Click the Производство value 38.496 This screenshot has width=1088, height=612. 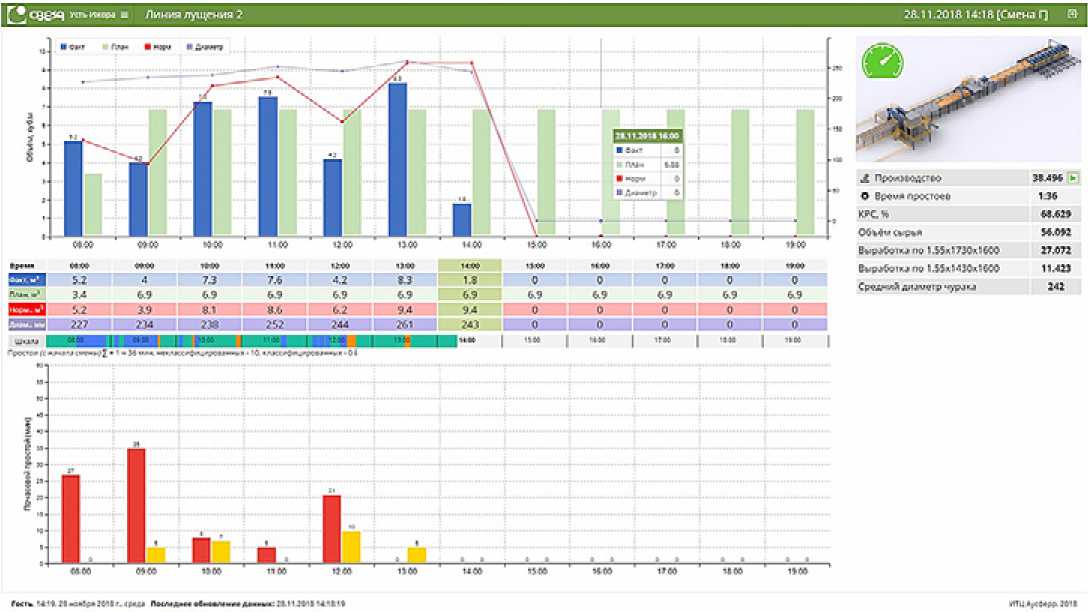click(x=1047, y=178)
